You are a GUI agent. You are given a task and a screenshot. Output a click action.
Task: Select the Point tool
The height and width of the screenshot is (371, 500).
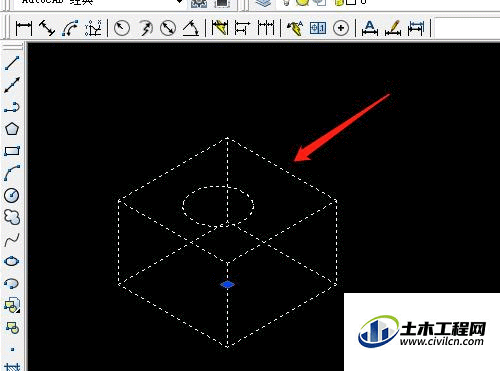[12, 349]
